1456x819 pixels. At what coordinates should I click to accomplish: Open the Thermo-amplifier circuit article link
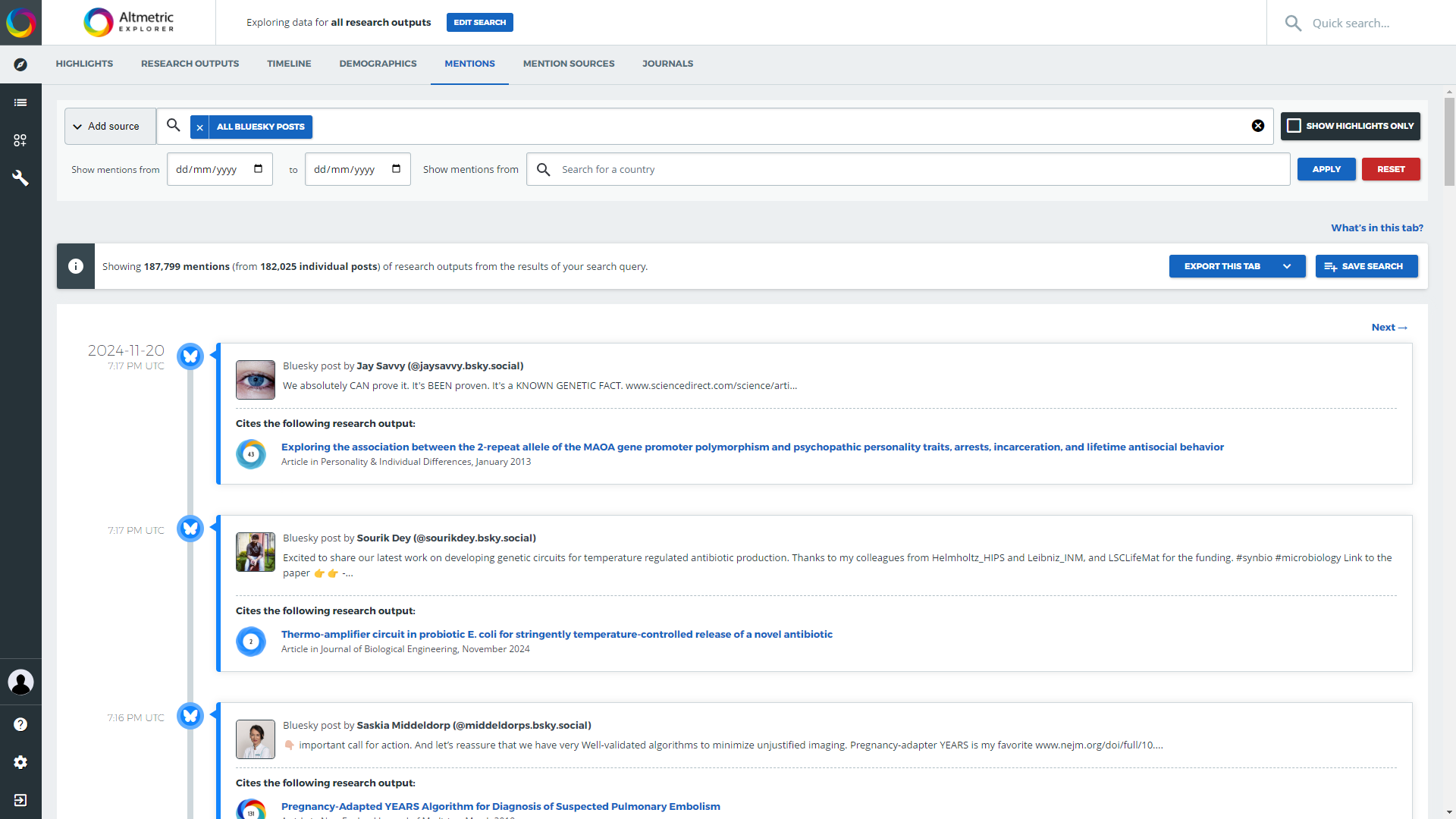click(557, 634)
